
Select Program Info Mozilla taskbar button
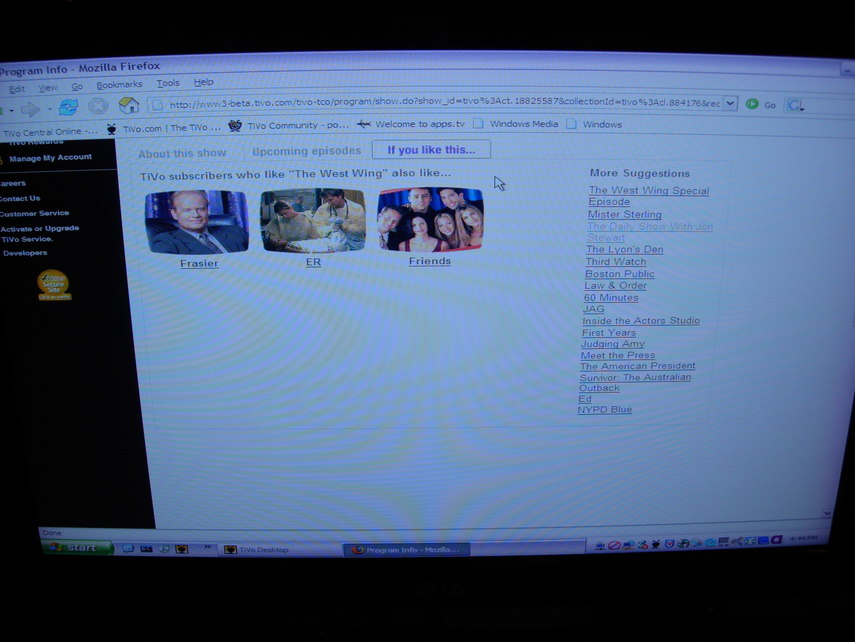pyautogui.click(x=407, y=550)
